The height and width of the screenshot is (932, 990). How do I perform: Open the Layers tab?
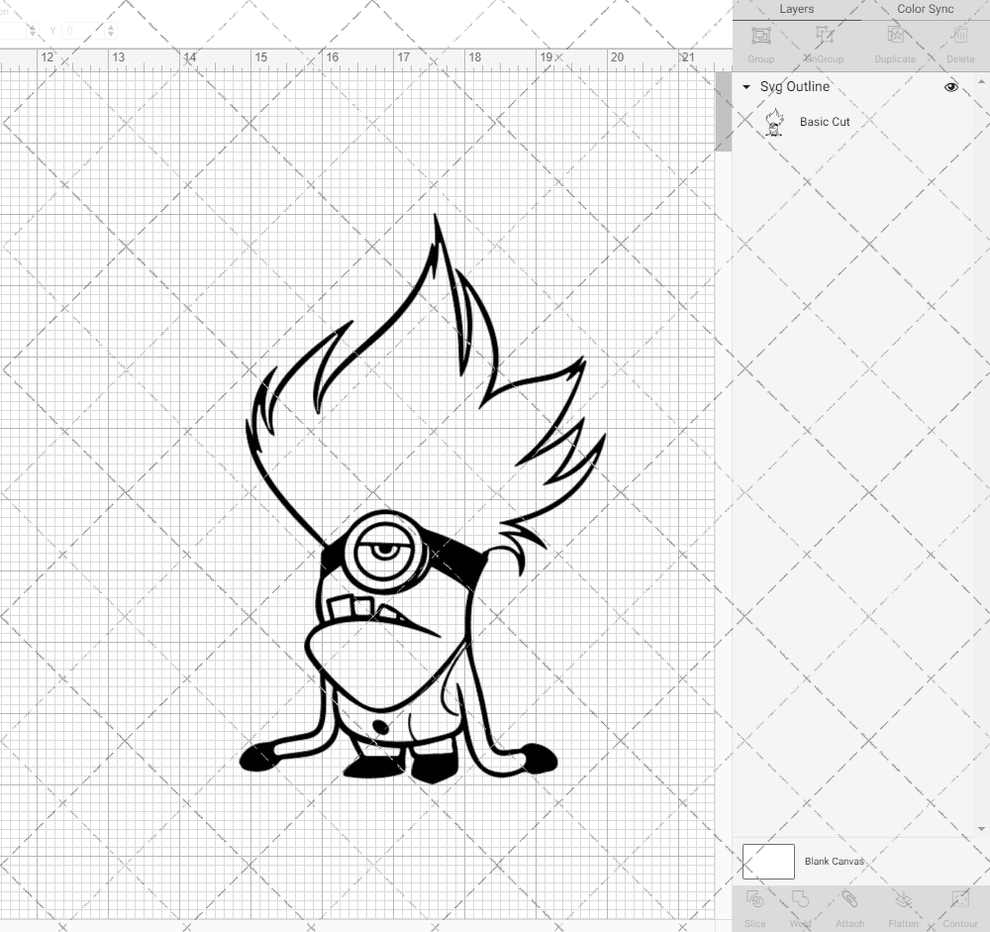click(x=796, y=9)
